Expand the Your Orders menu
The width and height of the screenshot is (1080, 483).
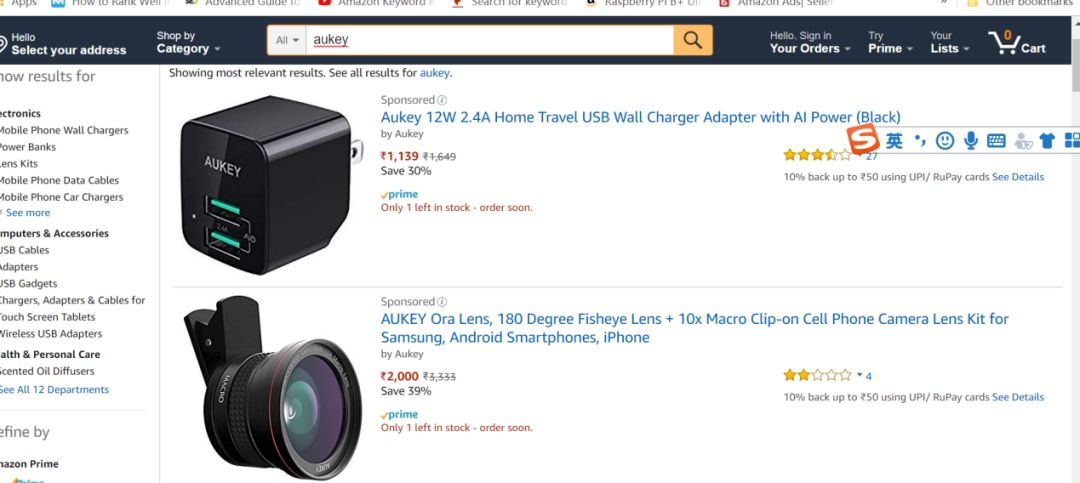click(810, 42)
